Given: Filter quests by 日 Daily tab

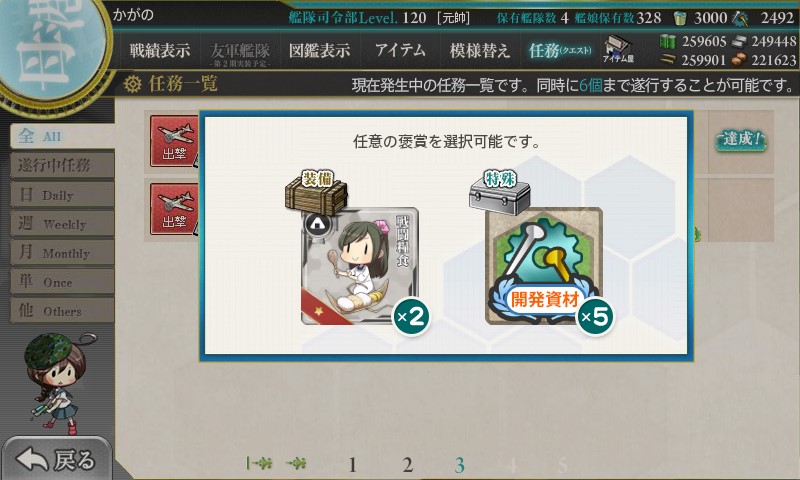Looking at the screenshot, I should pyautogui.click(x=62, y=195).
